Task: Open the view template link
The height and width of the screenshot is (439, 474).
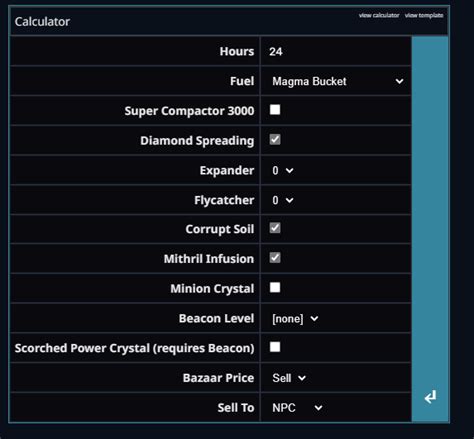Action: coord(424,15)
